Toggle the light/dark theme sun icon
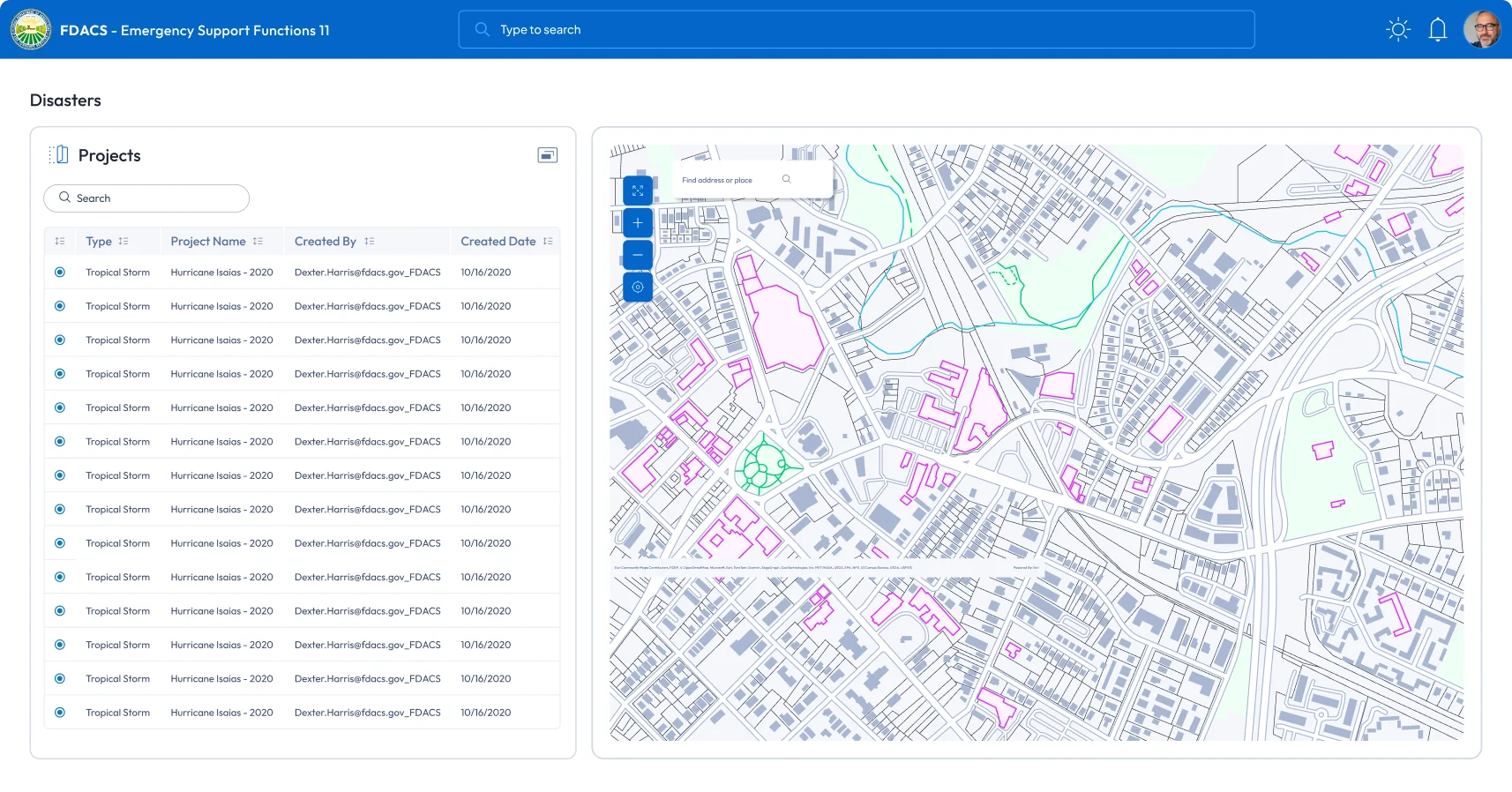The image size is (1512, 792). click(x=1398, y=30)
